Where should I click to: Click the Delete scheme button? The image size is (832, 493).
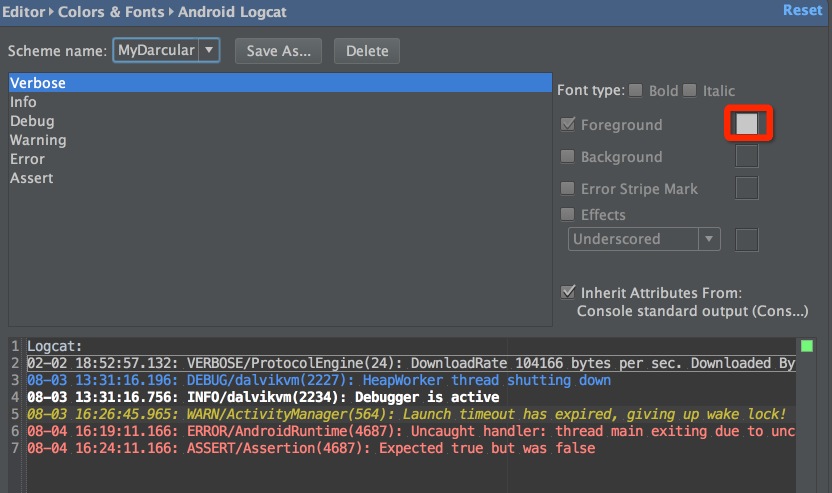click(367, 50)
